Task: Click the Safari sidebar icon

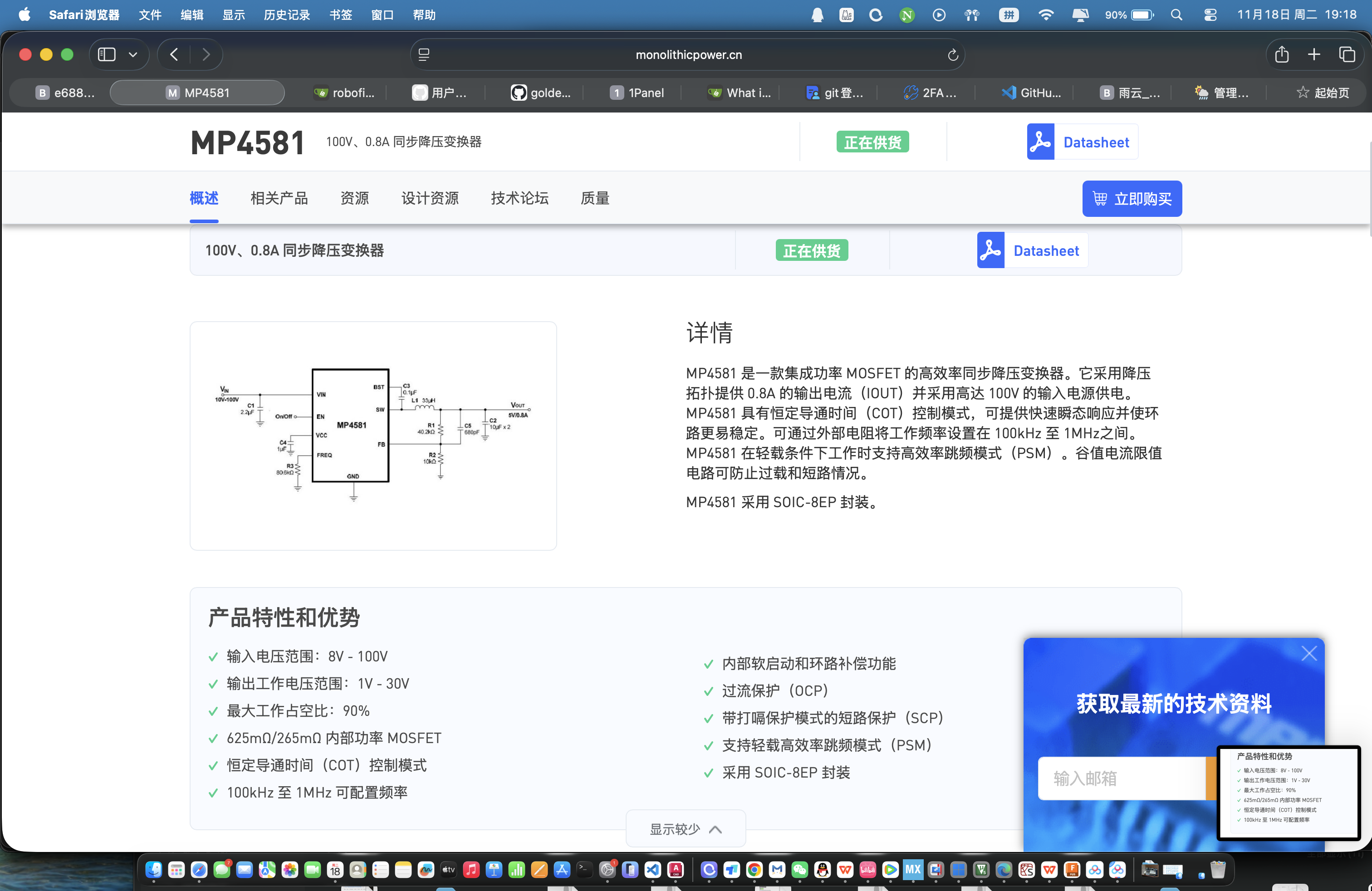Action: 107,55
